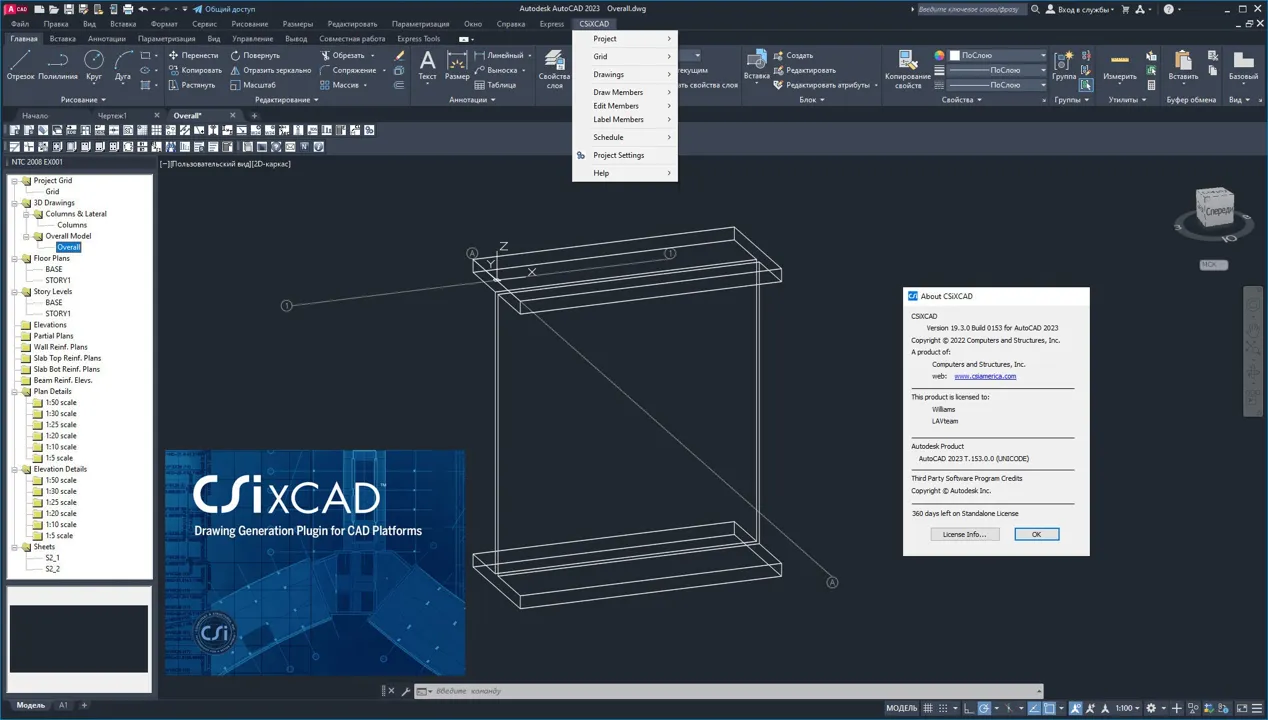Click the object color wheel swatch

click(939, 55)
